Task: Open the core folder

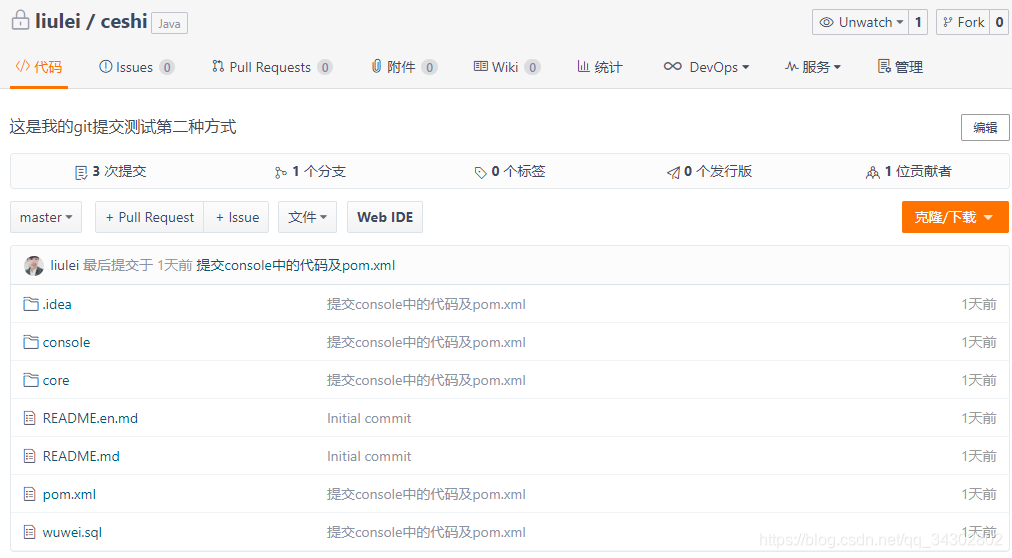Action: 56,381
